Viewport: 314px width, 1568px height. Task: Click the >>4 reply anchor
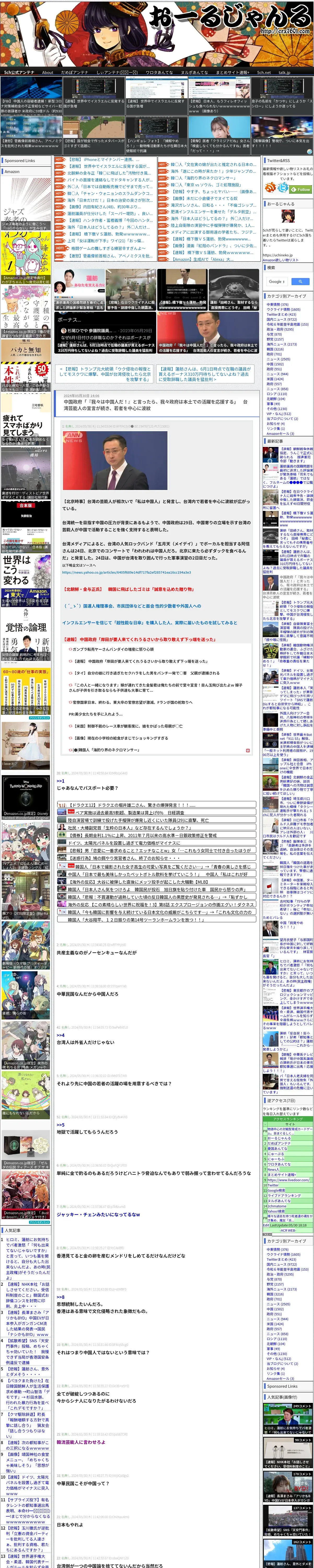click(60, 1035)
